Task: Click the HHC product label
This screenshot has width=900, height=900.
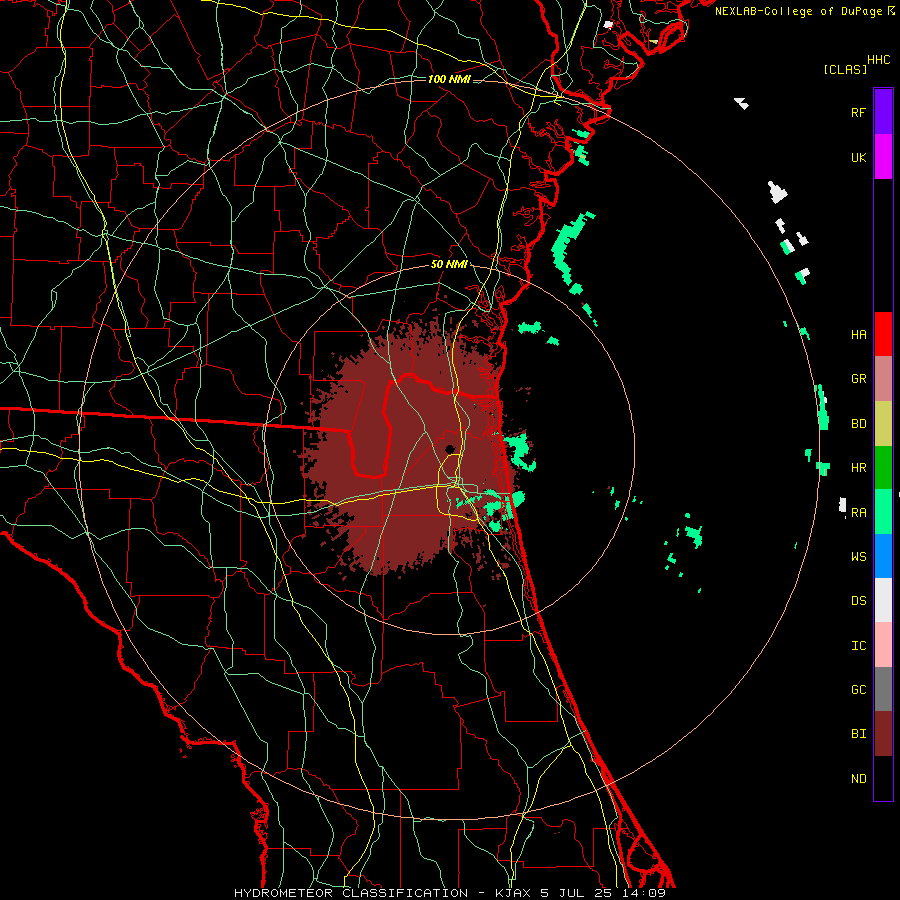Action: point(878,60)
